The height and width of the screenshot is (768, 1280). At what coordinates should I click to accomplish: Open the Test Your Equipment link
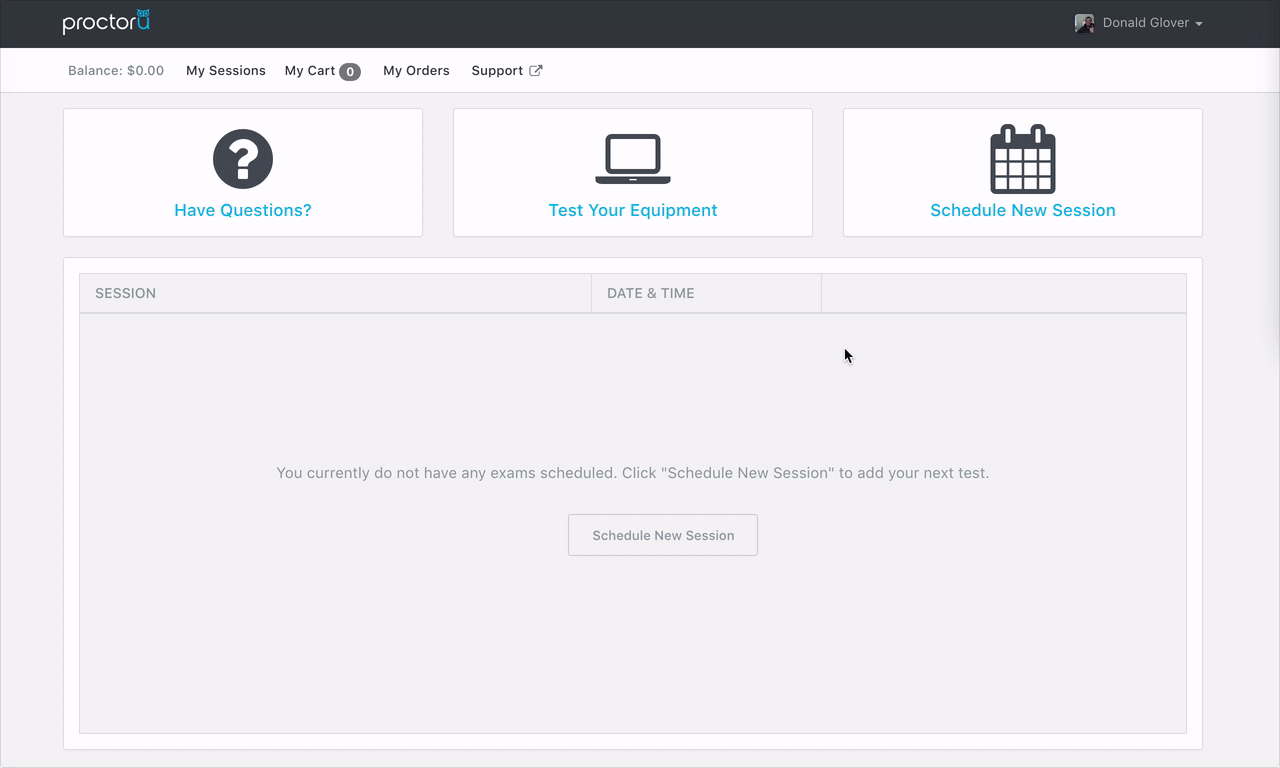coord(633,210)
